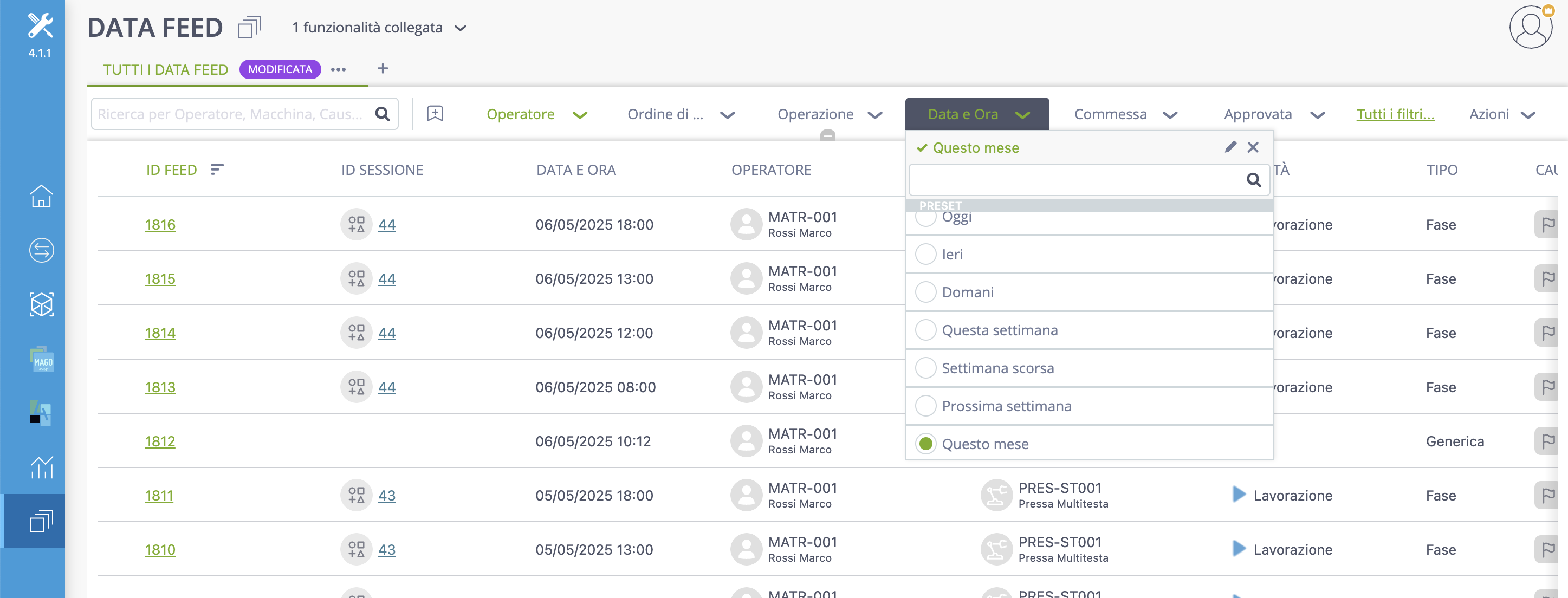This screenshot has width=1568, height=598.
Task: Open the chart analytics sidebar icon
Action: tap(41, 467)
